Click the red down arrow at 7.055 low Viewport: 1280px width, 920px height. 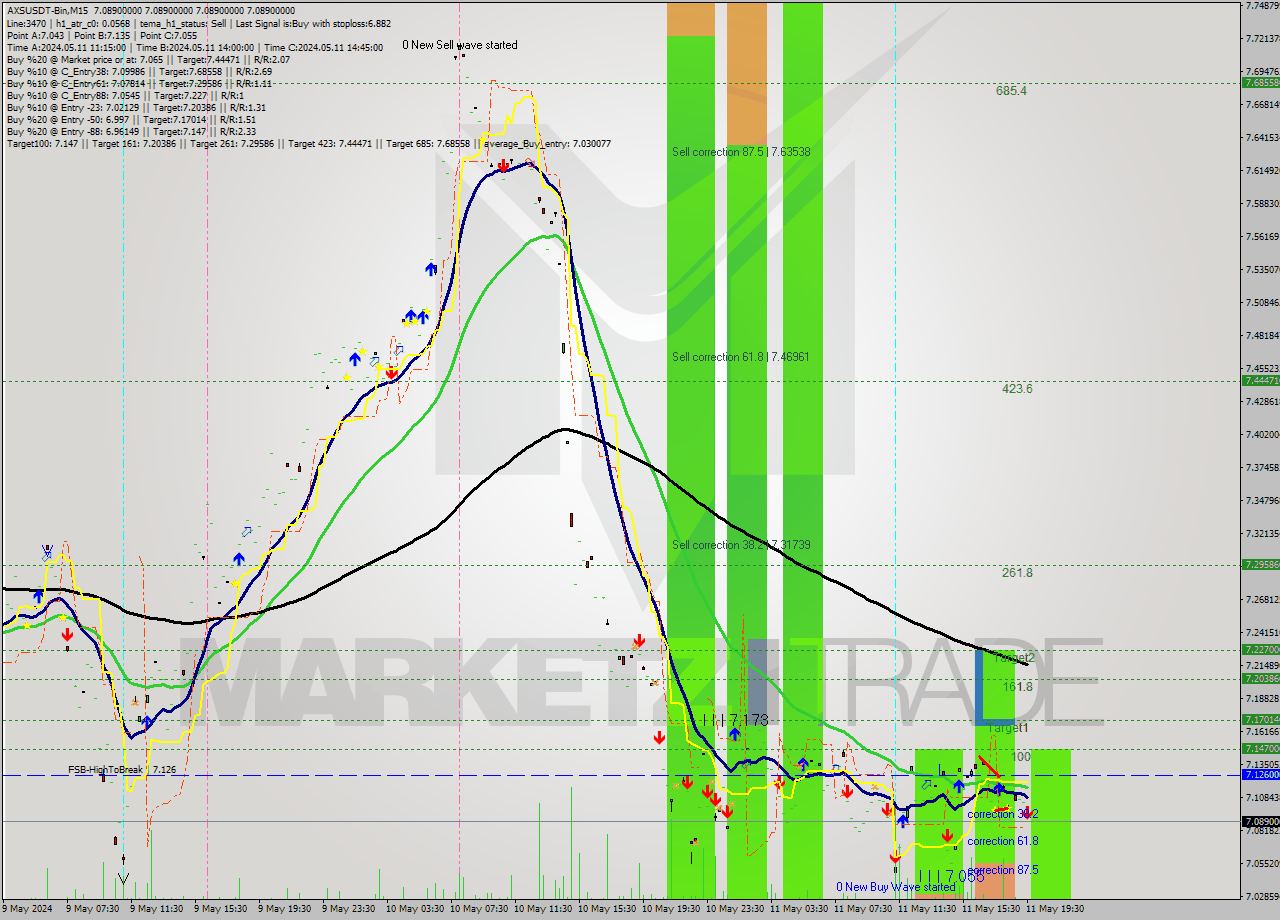coord(895,856)
